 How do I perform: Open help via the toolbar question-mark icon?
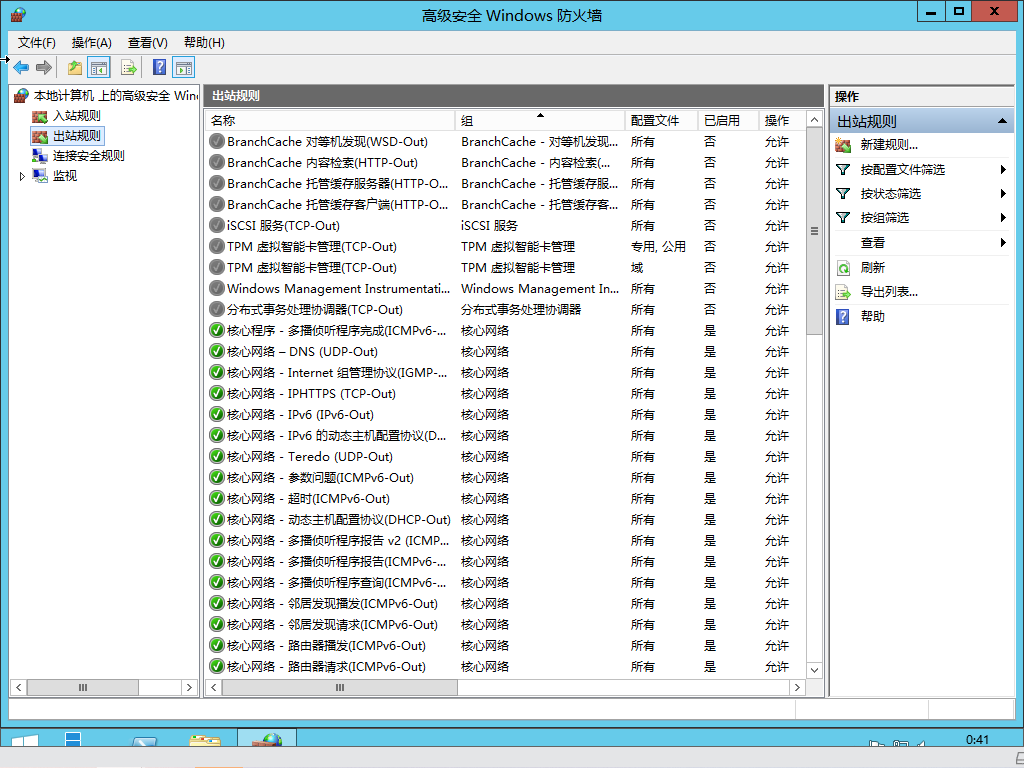click(159, 67)
